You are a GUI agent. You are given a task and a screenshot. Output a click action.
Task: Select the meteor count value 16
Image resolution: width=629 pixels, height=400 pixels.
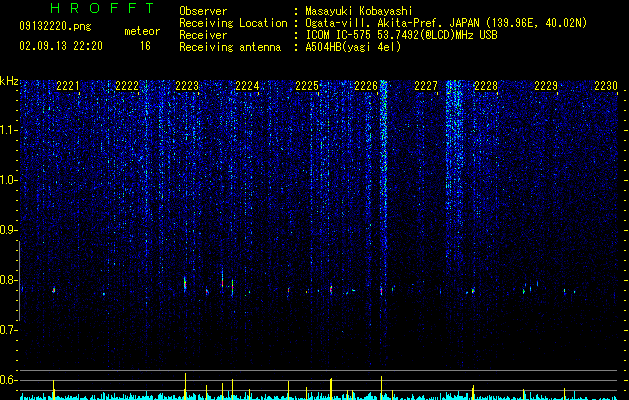[145, 46]
